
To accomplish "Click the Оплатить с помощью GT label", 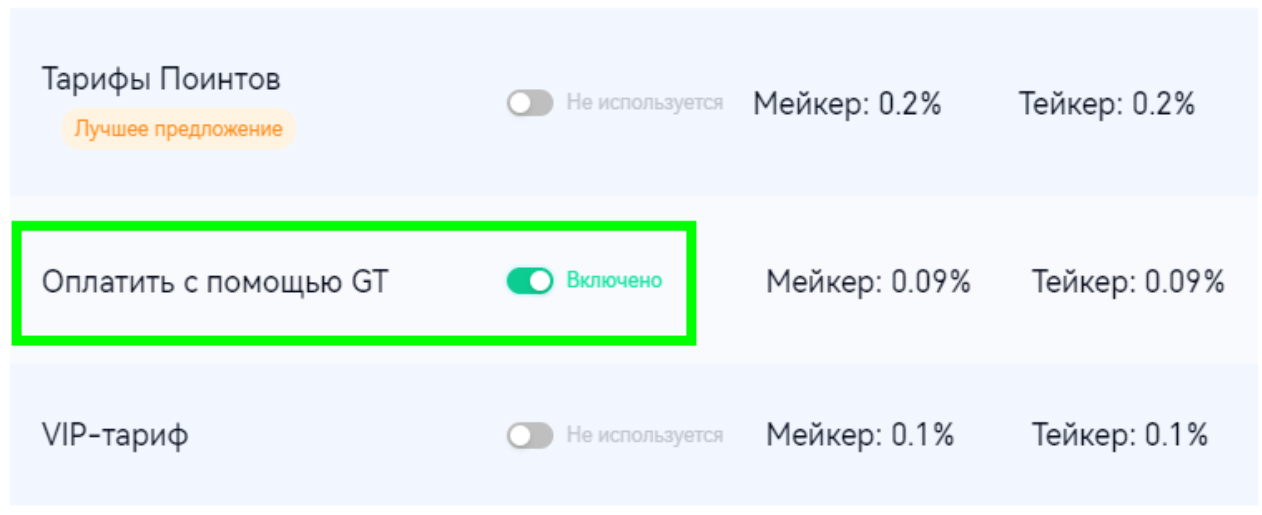I will coord(214,282).
